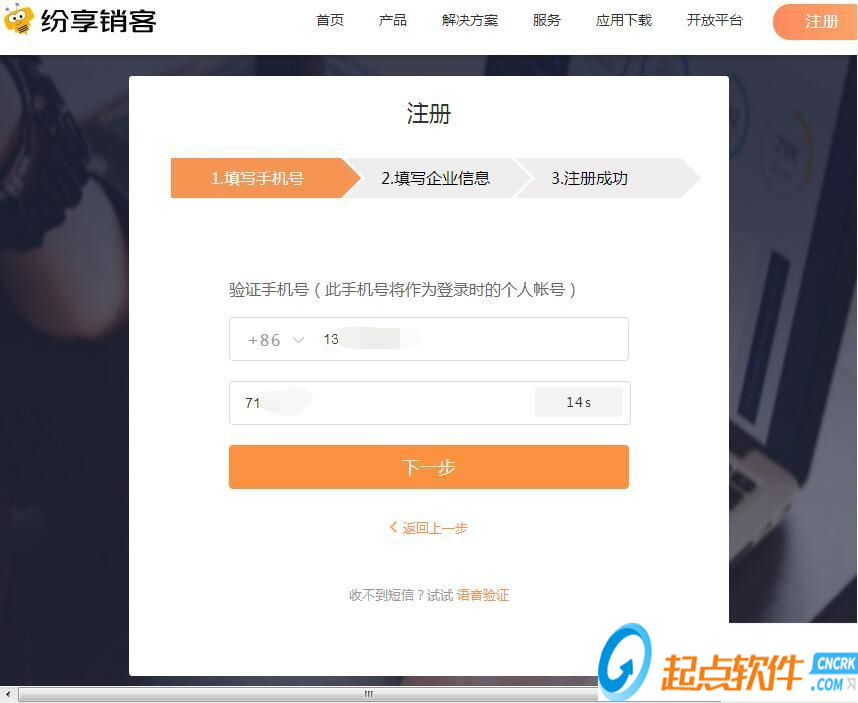Select the 2.填写企业信息 step tab
The height and width of the screenshot is (703, 858).
click(435, 178)
